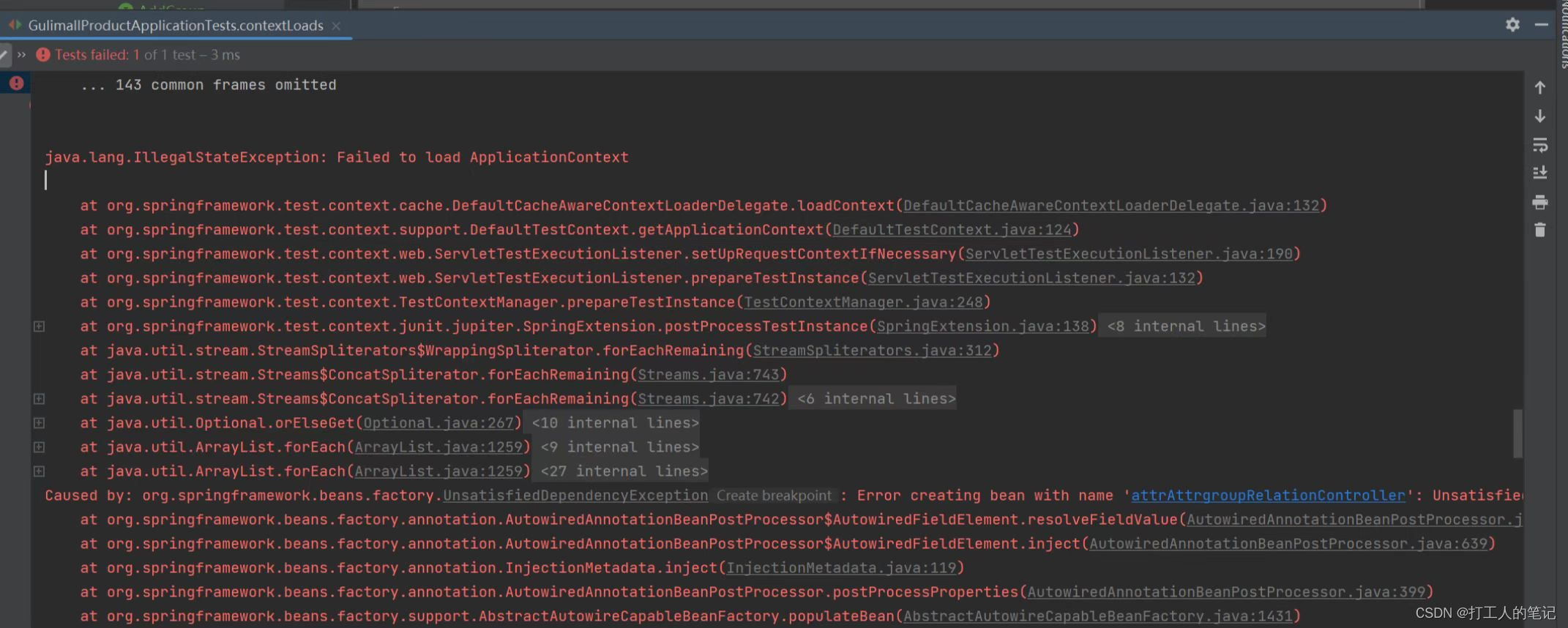Open AbstractAutowireCapableBeanFactory.java:1431 link

pyautogui.click(x=1097, y=616)
